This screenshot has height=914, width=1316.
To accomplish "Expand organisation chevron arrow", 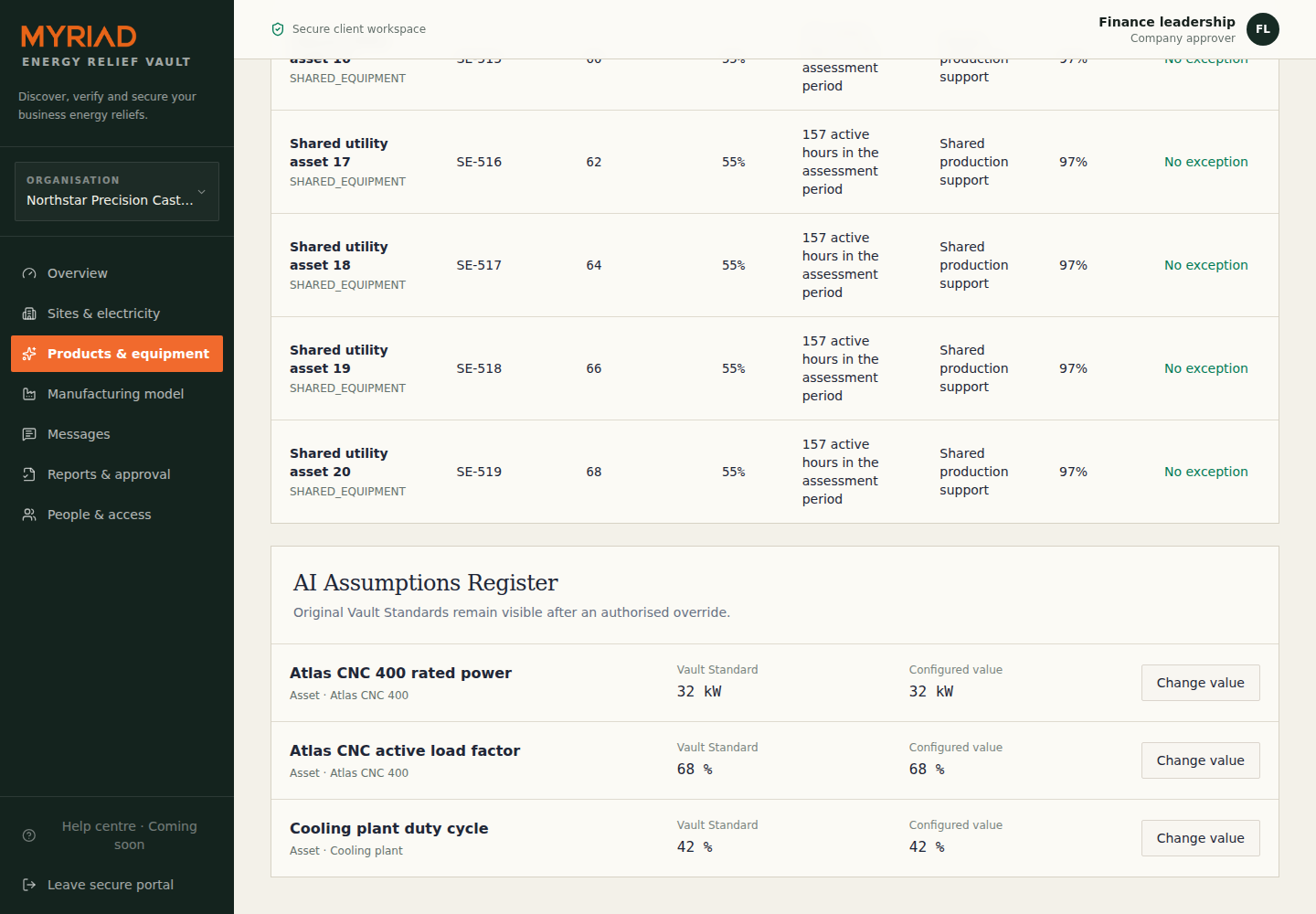I will (x=202, y=192).
